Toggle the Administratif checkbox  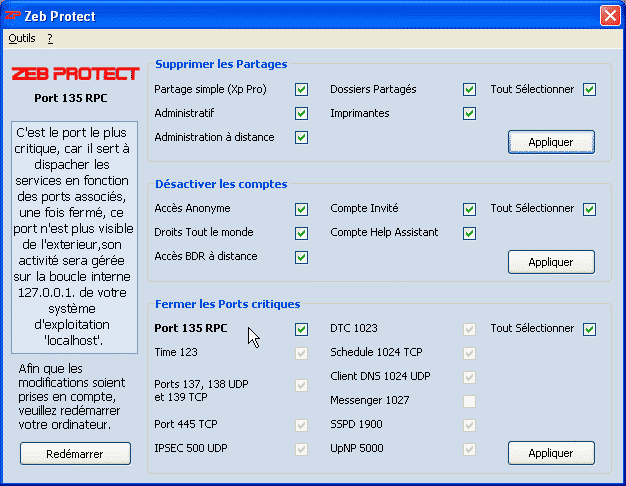pos(301,113)
